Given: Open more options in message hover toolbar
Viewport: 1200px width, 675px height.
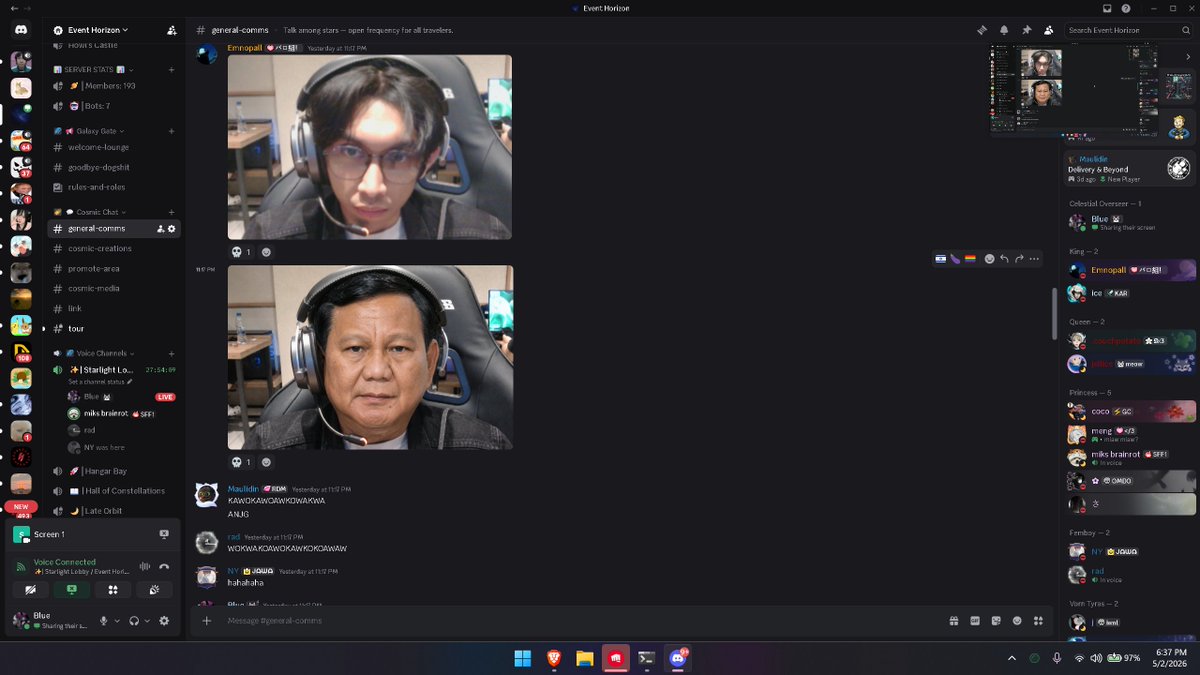Looking at the screenshot, I should (x=1034, y=259).
